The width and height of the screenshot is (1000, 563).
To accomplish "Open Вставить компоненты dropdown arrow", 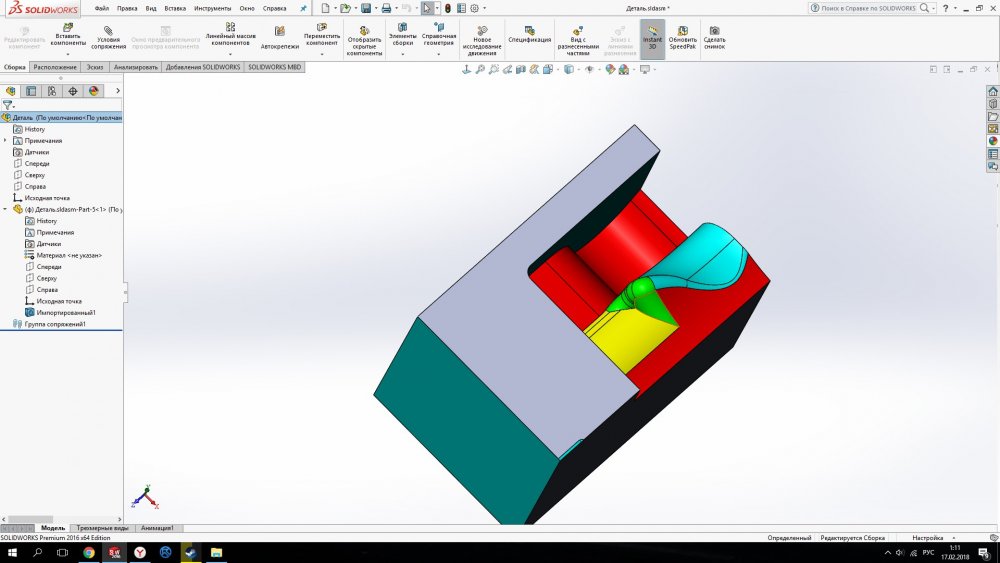I will click(x=68, y=54).
